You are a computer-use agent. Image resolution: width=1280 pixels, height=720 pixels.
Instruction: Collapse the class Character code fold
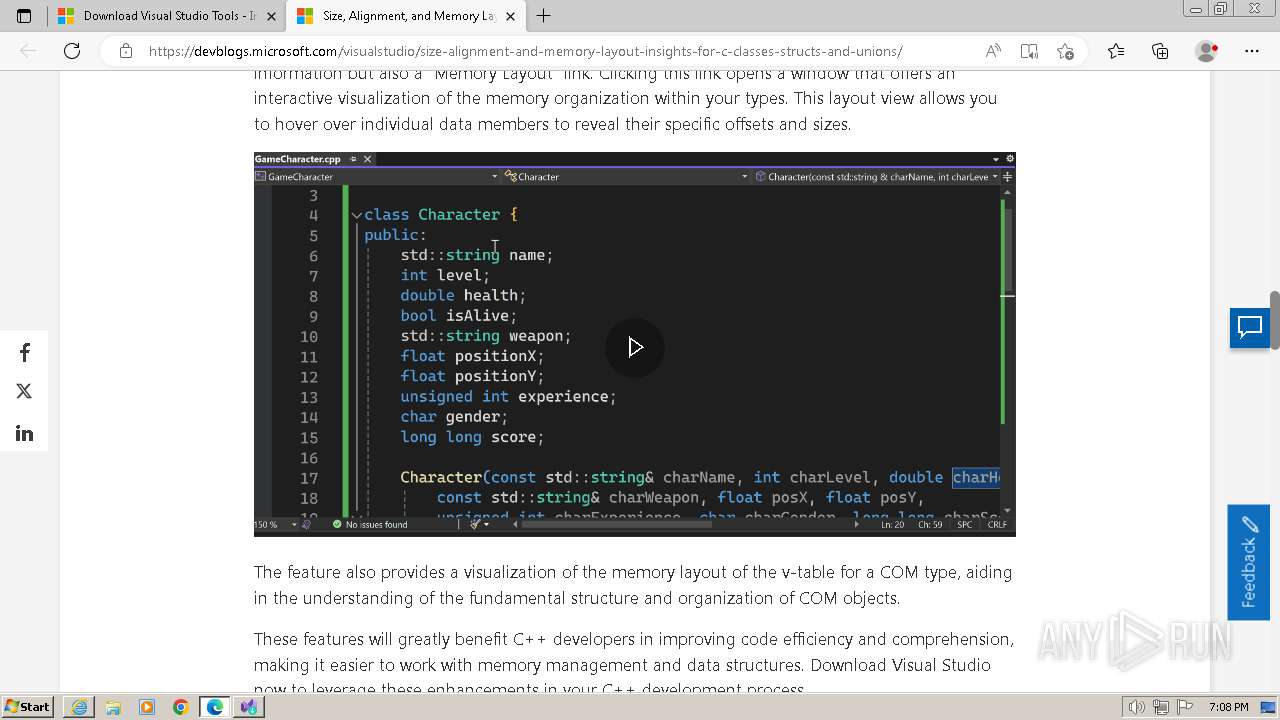(356, 215)
